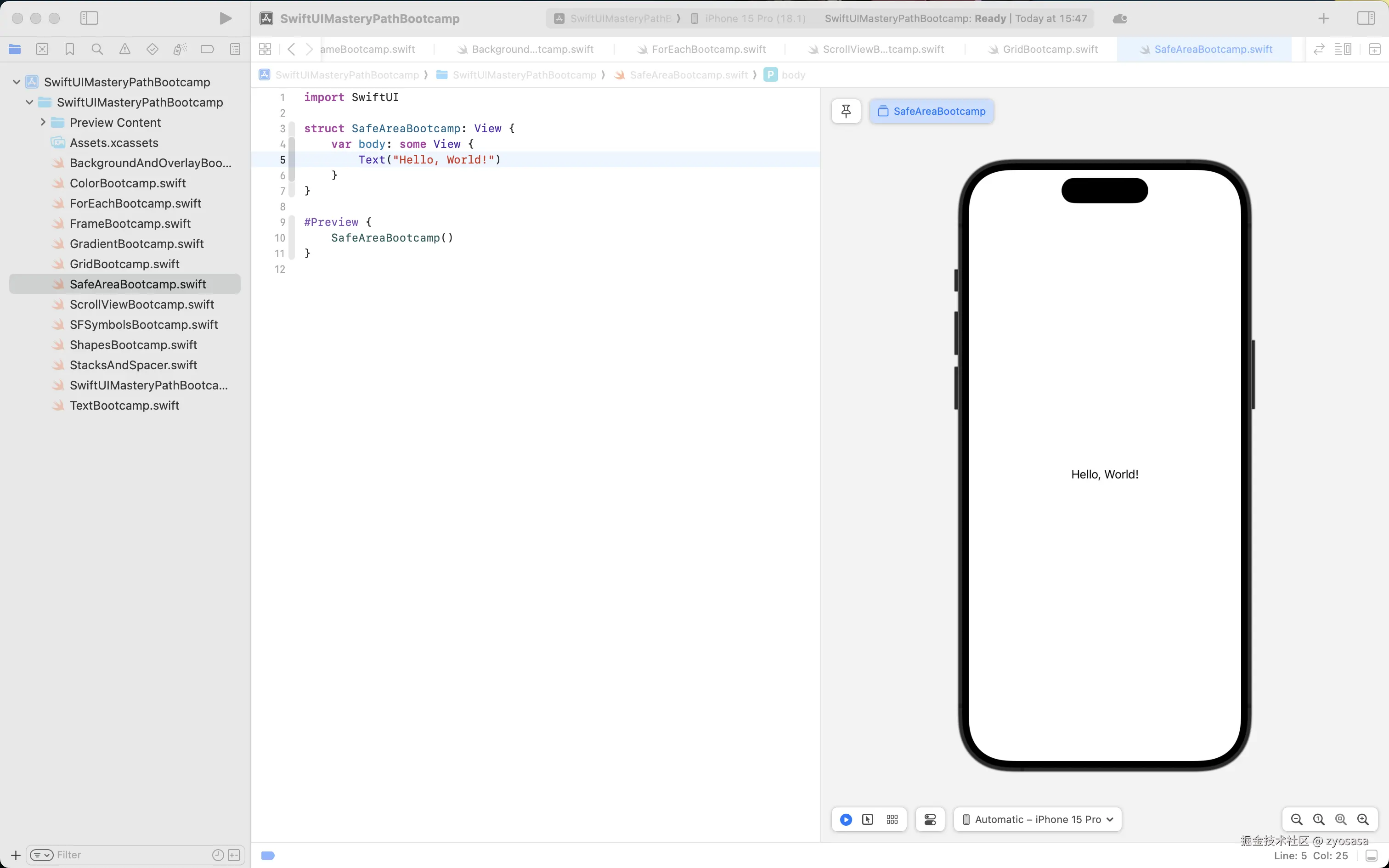Open the Issue navigator warning icon
The width and height of the screenshot is (1389, 868).
pyautogui.click(x=124, y=50)
